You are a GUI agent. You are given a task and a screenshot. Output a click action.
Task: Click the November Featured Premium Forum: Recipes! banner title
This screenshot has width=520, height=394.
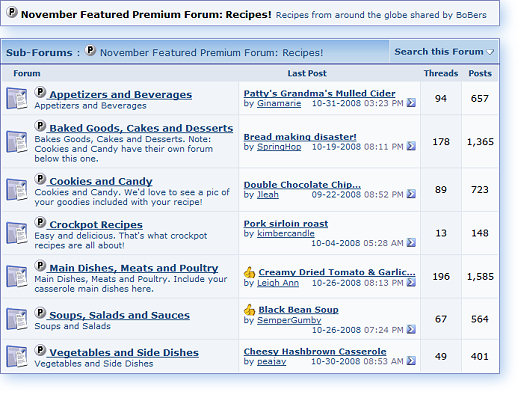[146, 15]
